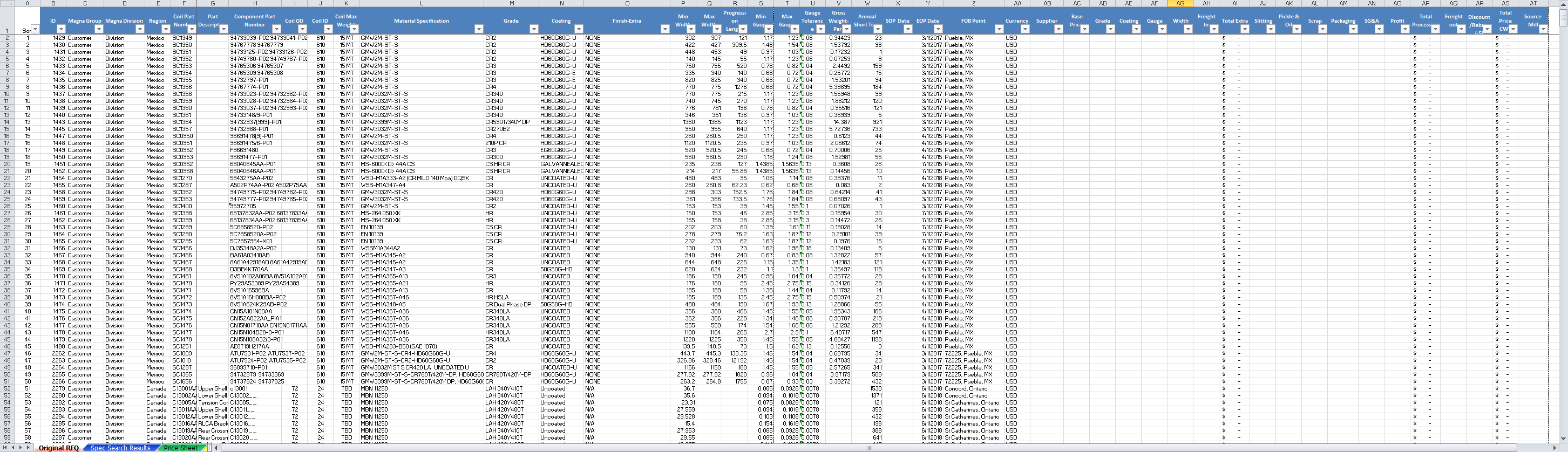Click the vertical scrollbar up arrow

pyautogui.click(x=1563, y=4)
